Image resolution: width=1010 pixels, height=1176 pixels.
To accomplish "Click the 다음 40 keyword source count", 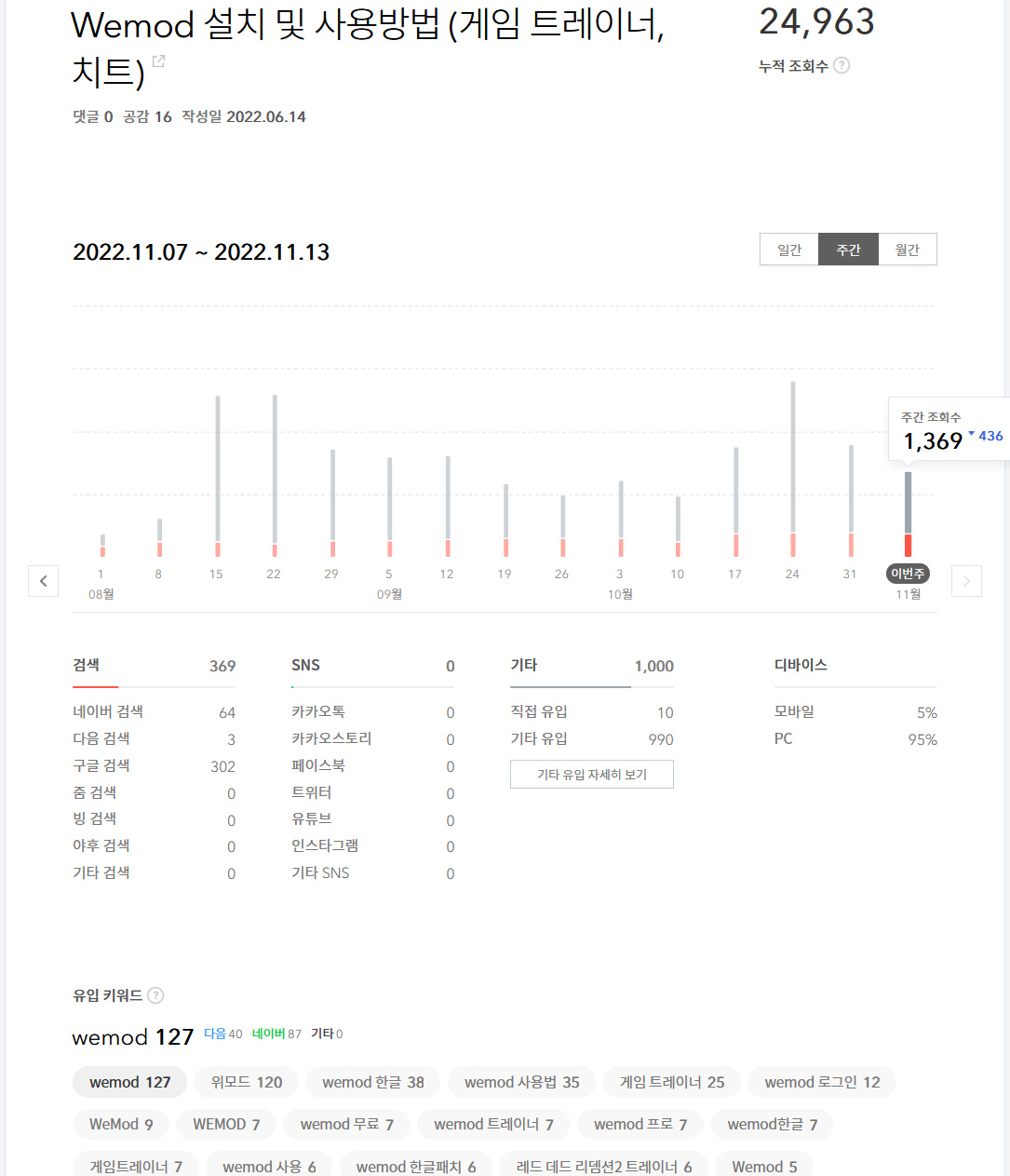I will coord(223,1034).
